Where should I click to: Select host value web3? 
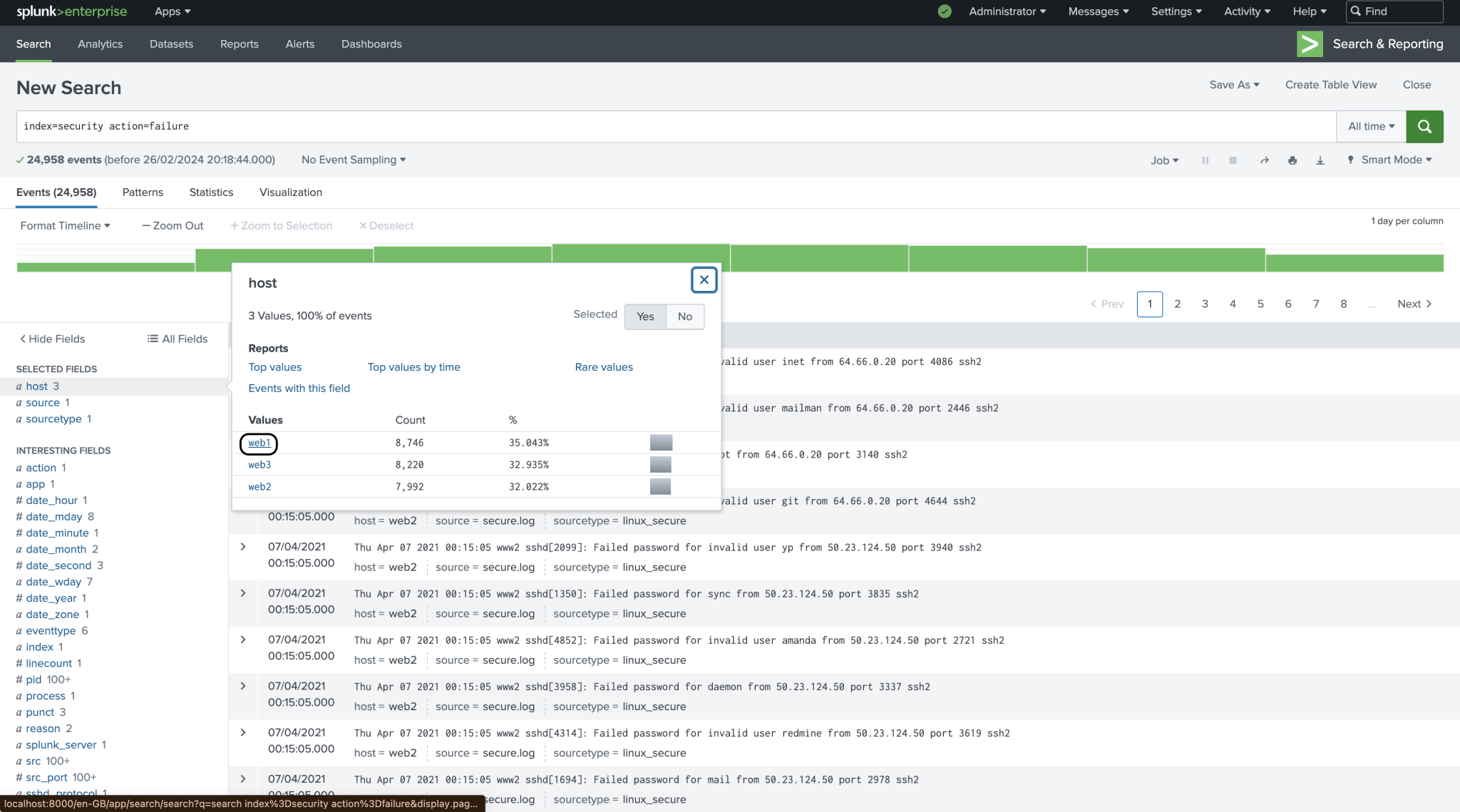click(259, 464)
